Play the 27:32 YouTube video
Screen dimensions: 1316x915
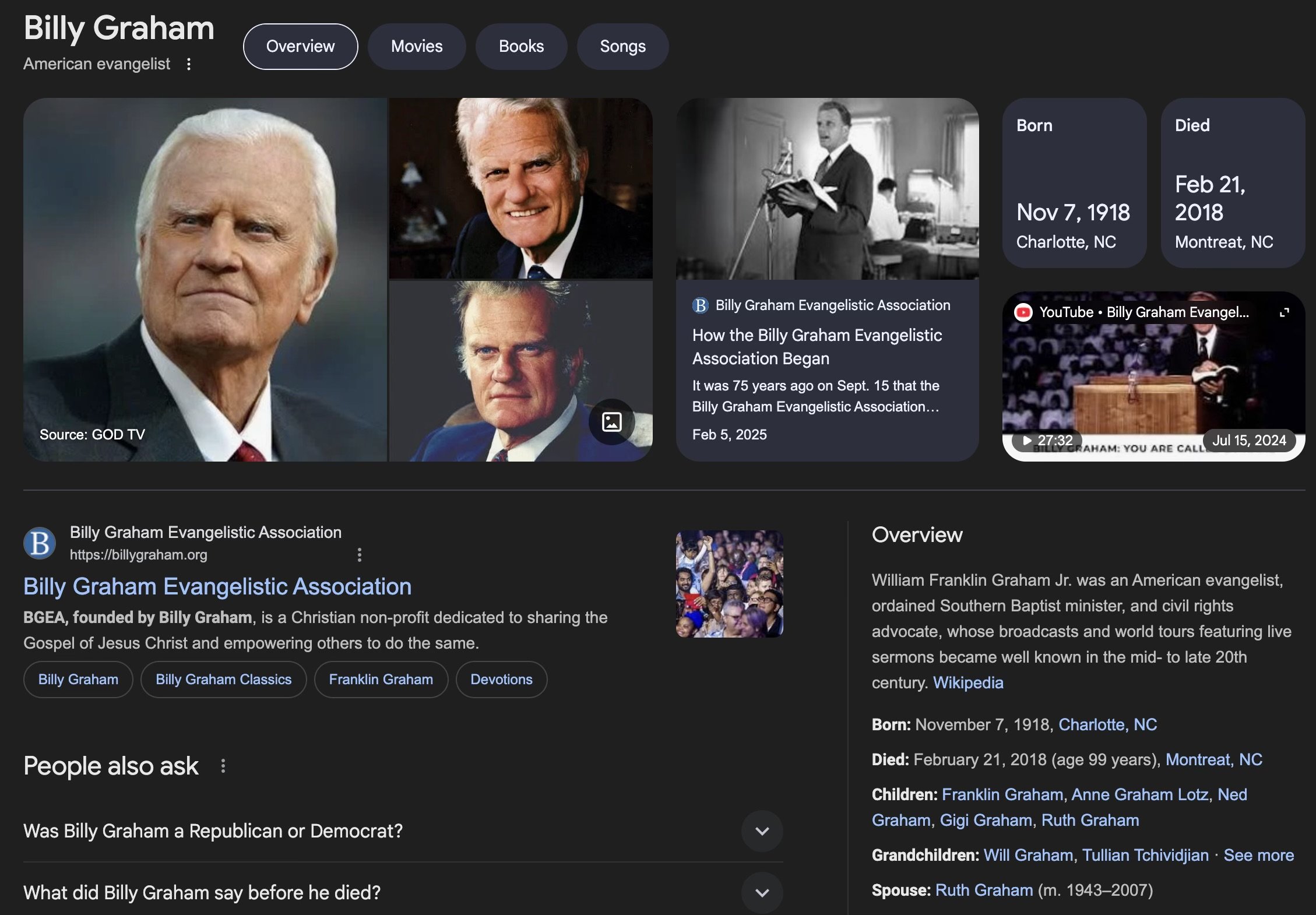pos(1047,440)
